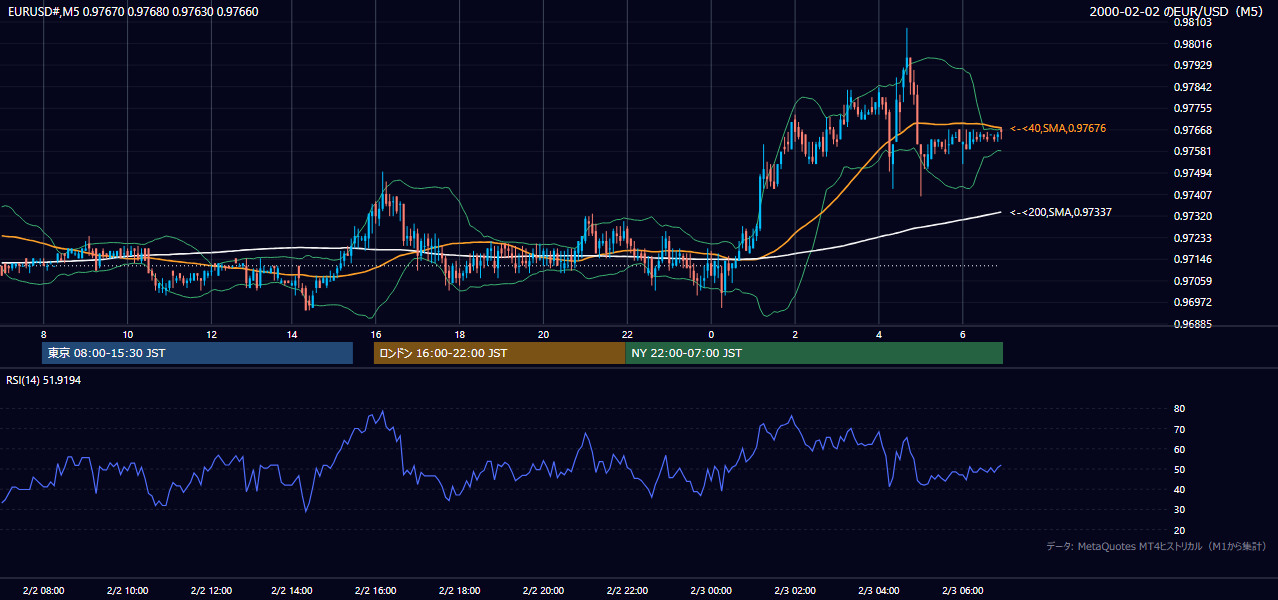Click the 0.97842 price axis value
Screen dimensions: 1278x600
click(1192, 87)
